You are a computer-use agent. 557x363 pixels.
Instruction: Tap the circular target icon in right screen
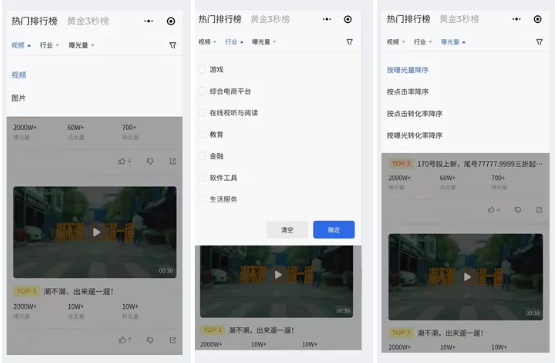click(x=537, y=19)
